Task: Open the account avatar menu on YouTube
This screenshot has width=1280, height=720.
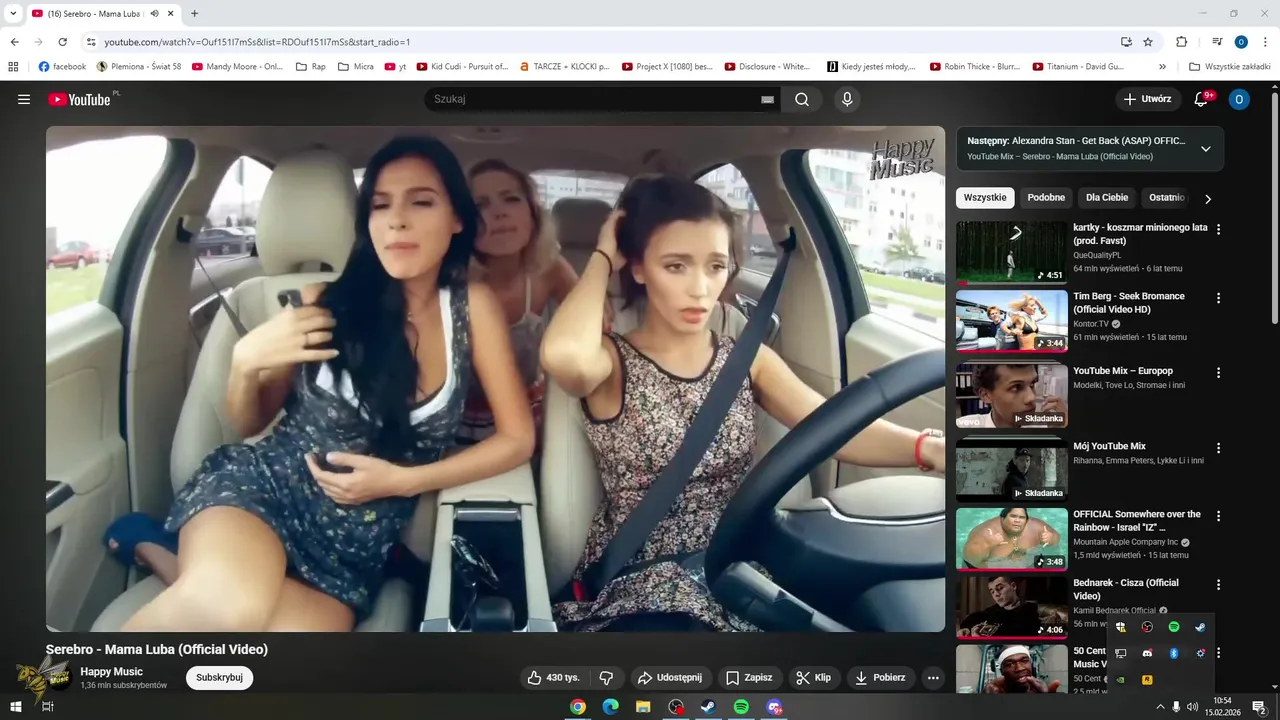Action: coord(1239,99)
